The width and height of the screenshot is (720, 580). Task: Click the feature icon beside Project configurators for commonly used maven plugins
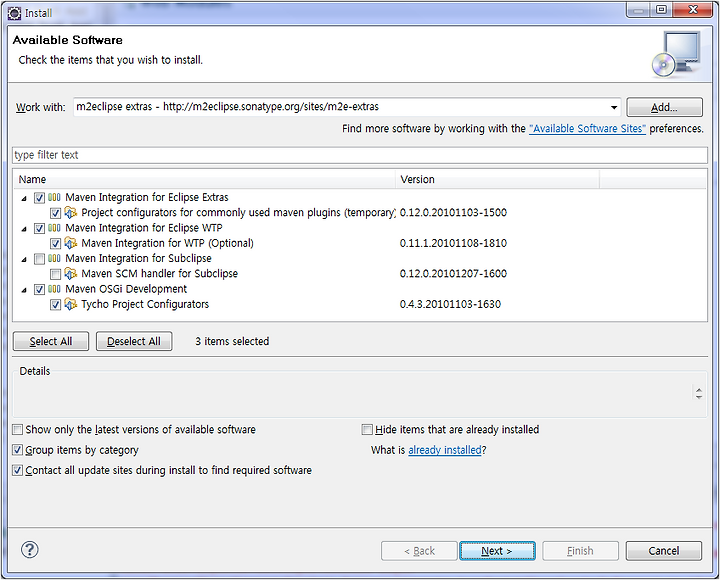71,213
